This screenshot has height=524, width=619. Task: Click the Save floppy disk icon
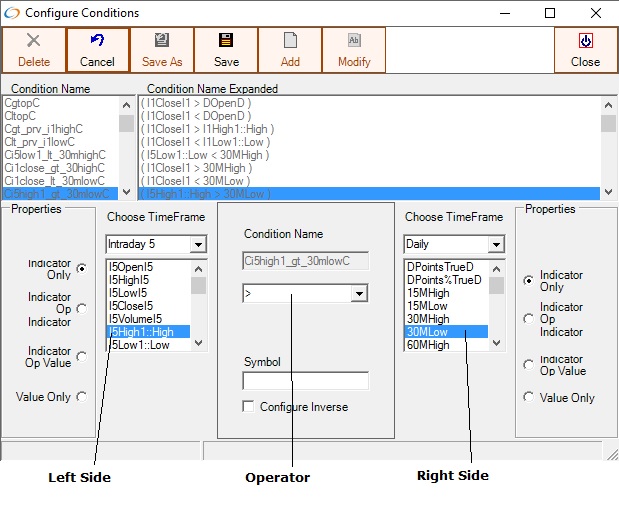click(226, 41)
